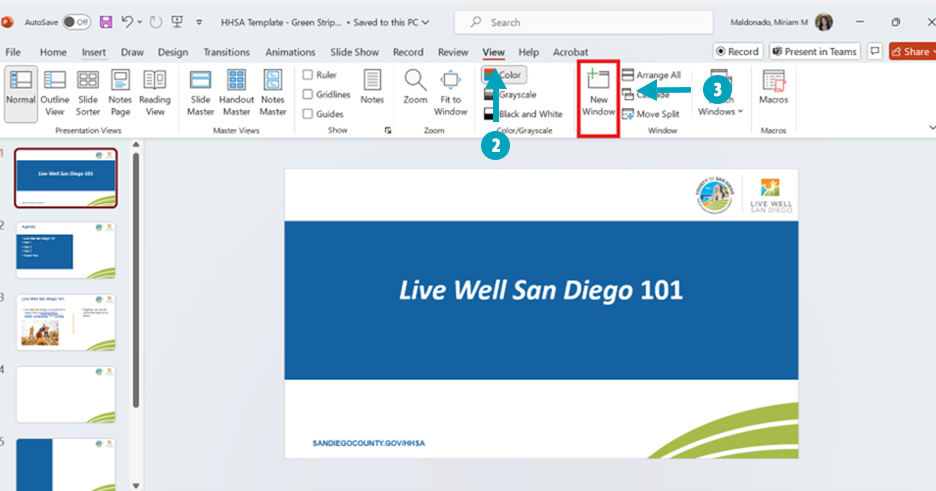Select slide 2 Agenda thumbnail

tap(66, 250)
